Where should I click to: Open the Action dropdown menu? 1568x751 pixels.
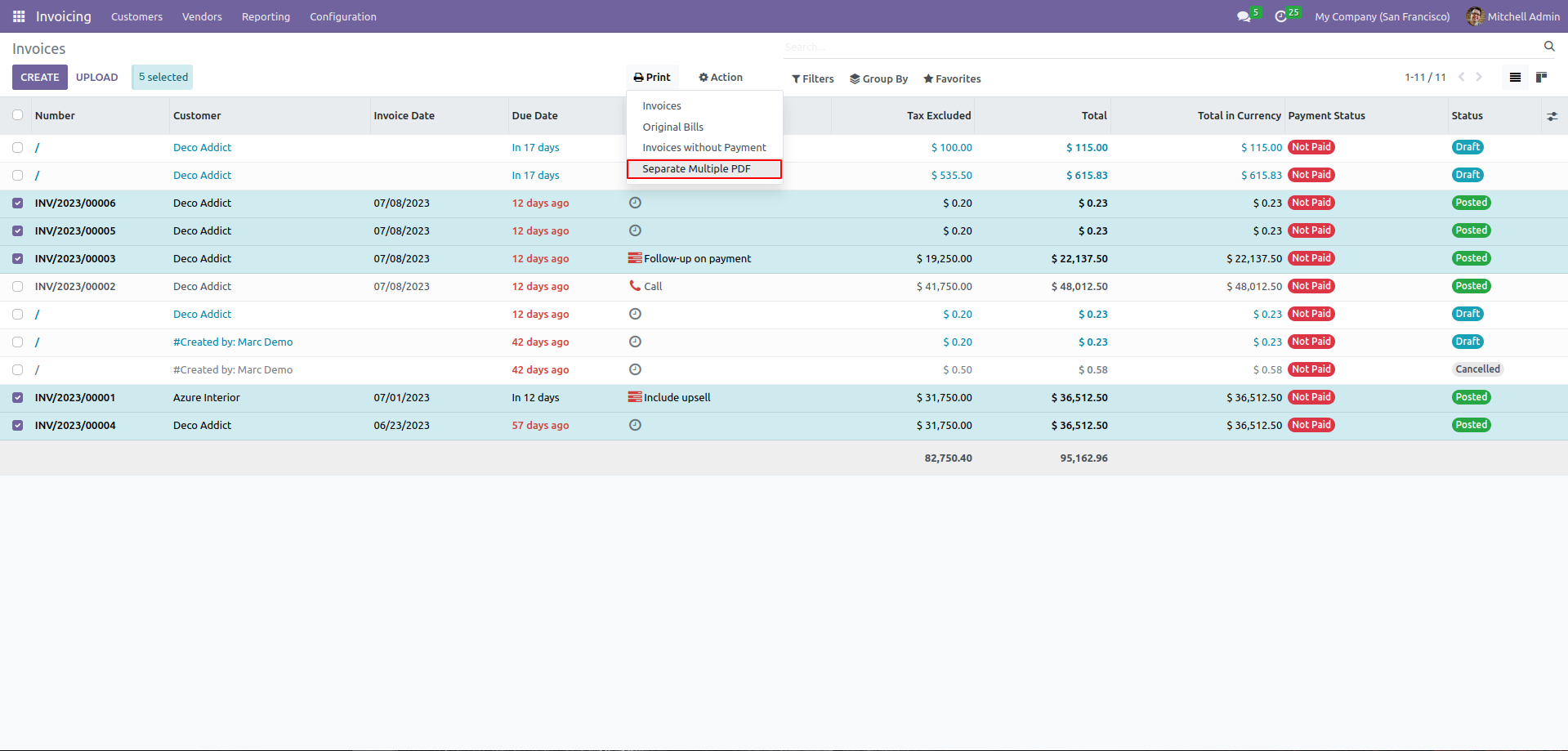click(x=721, y=78)
